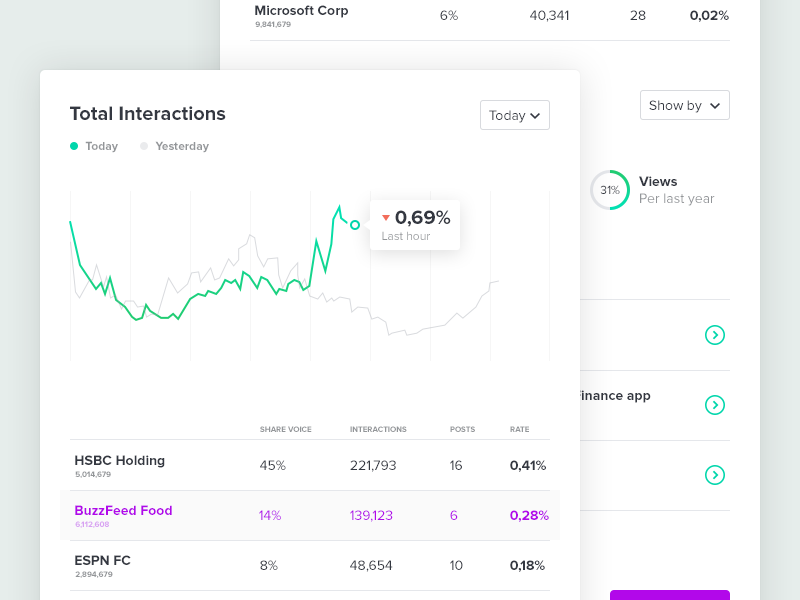The width and height of the screenshot is (800, 600).
Task: Click the topmost circled arrow icon
Action: pos(714,335)
